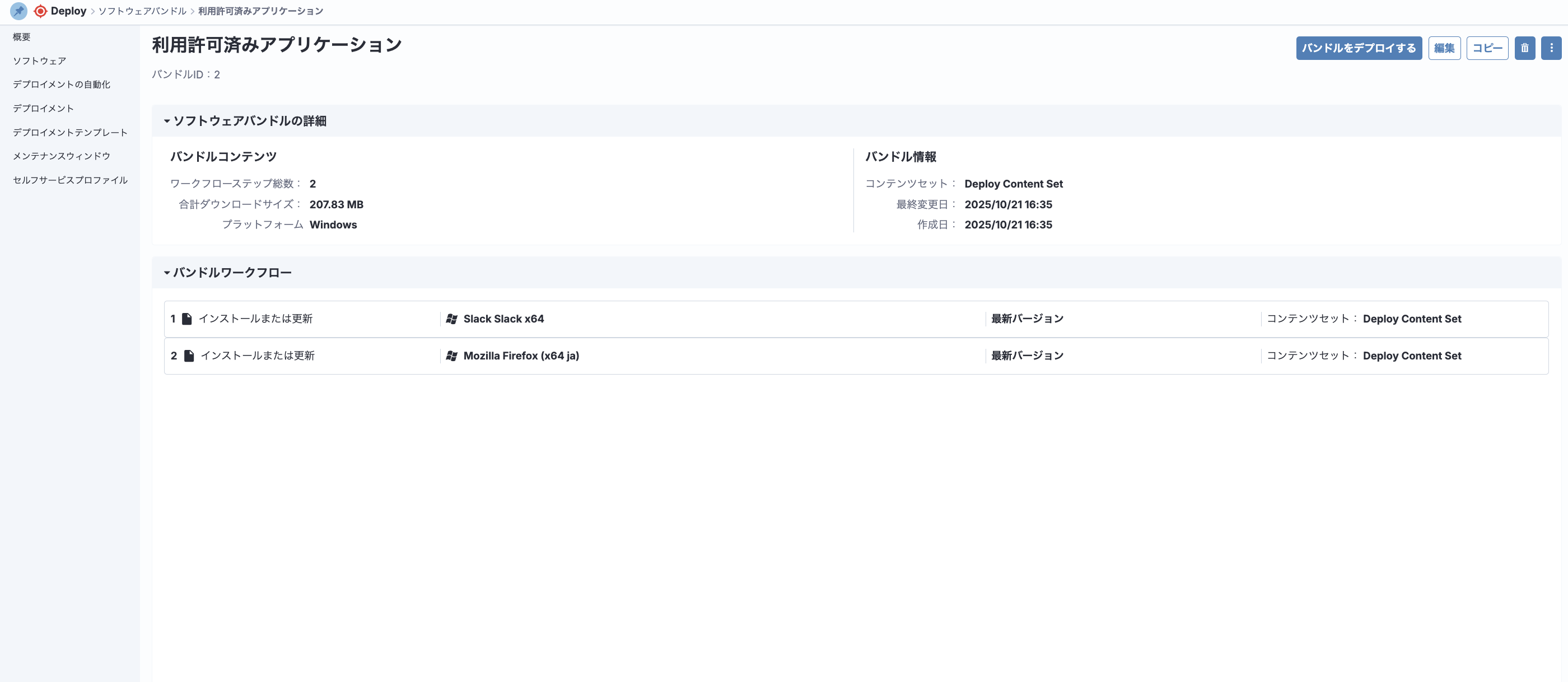Click ソフトウェアバンドル breadcrumb link
The height and width of the screenshot is (682, 1568).
click(x=142, y=11)
